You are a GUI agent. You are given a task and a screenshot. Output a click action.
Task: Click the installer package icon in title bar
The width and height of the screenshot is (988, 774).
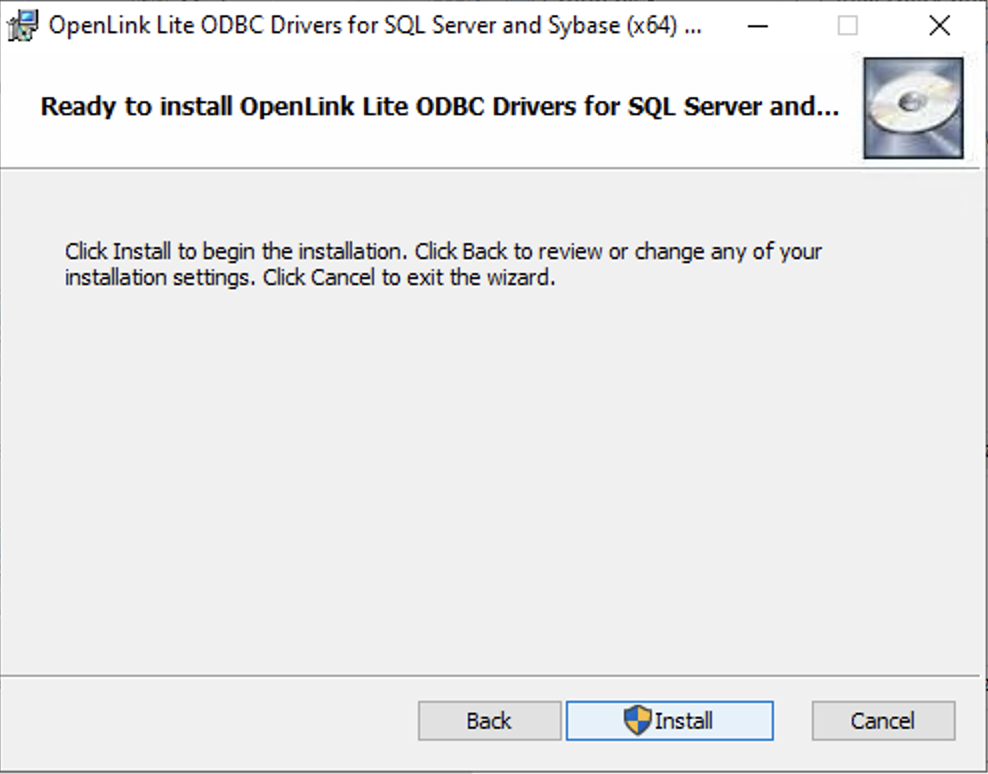click(x=23, y=25)
